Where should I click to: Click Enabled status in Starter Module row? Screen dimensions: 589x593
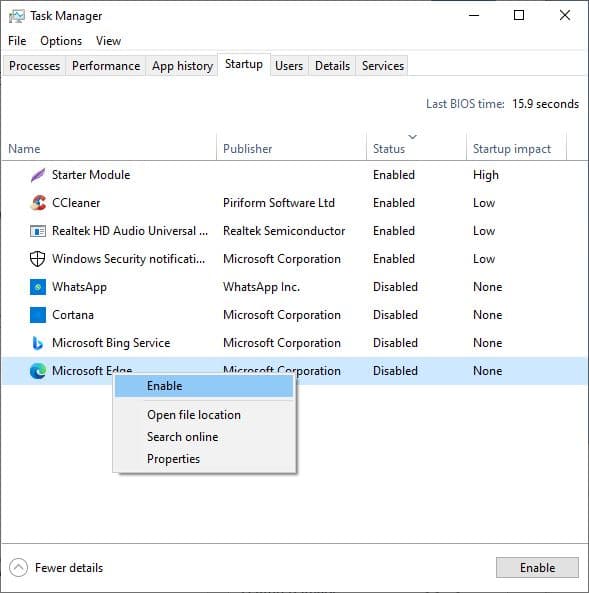pos(394,175)
